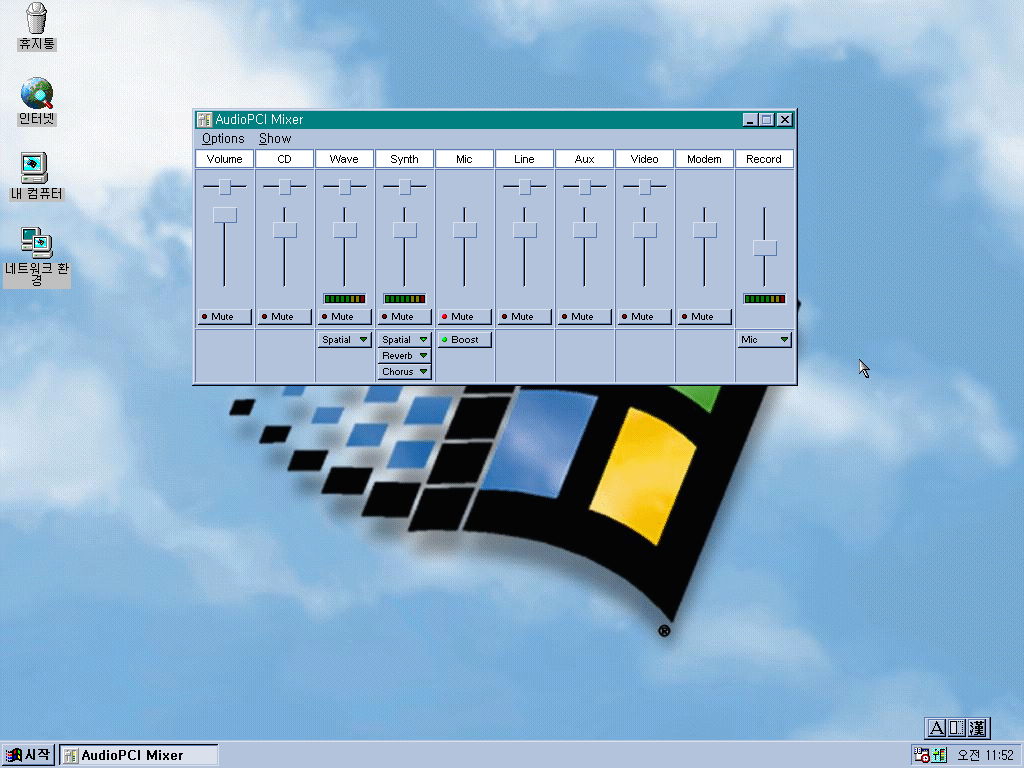Image resolution: width=1024 pixels, height=768 pixels.
Task: Toggle Mute on the Mic channel
Action: coord(464,317)
